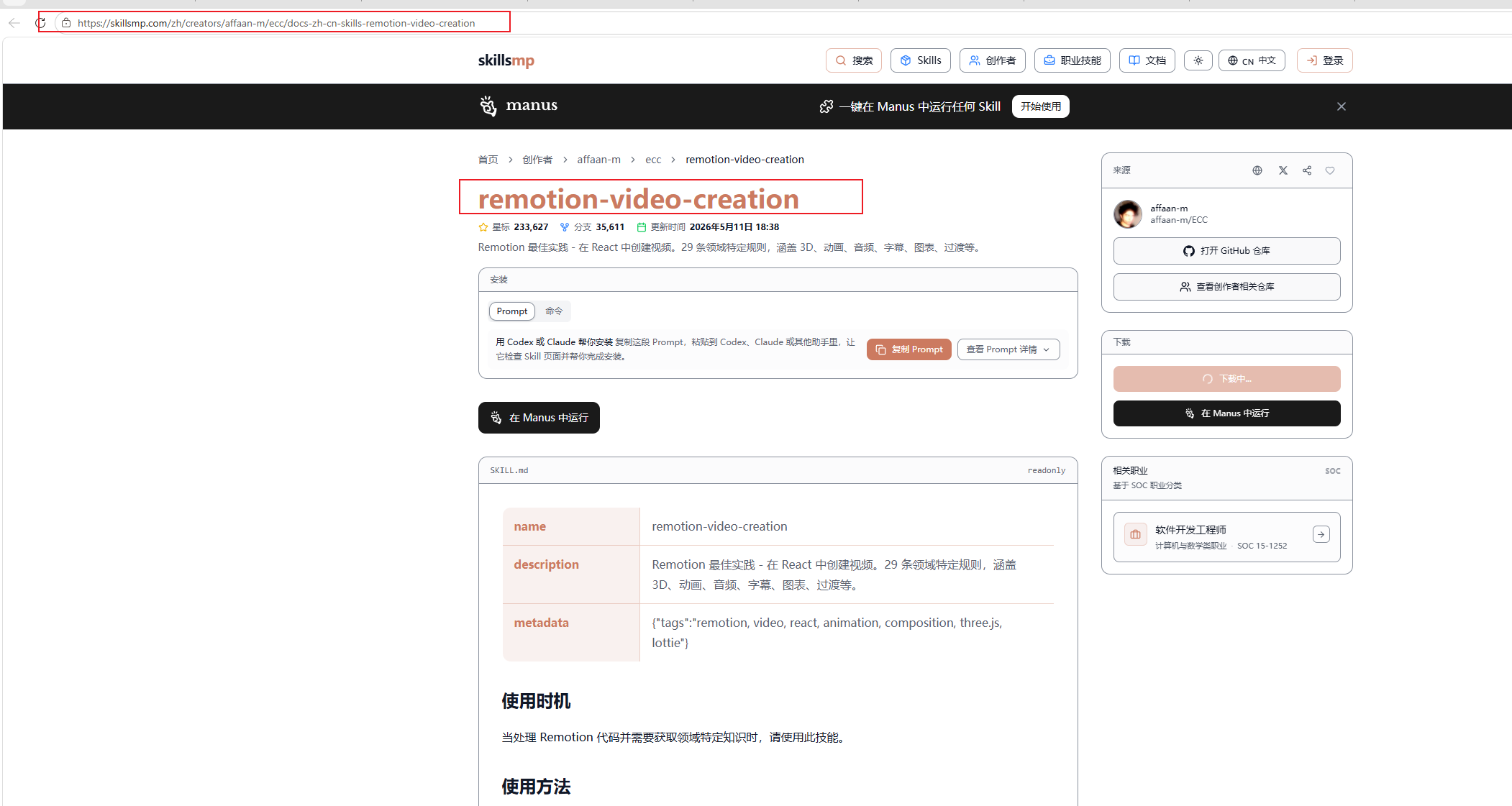This screenshot has height=806, width=1512.
Task: Go to 首页 in the breadcrumb
Action: pyautogui.click(x=488, y=160)
